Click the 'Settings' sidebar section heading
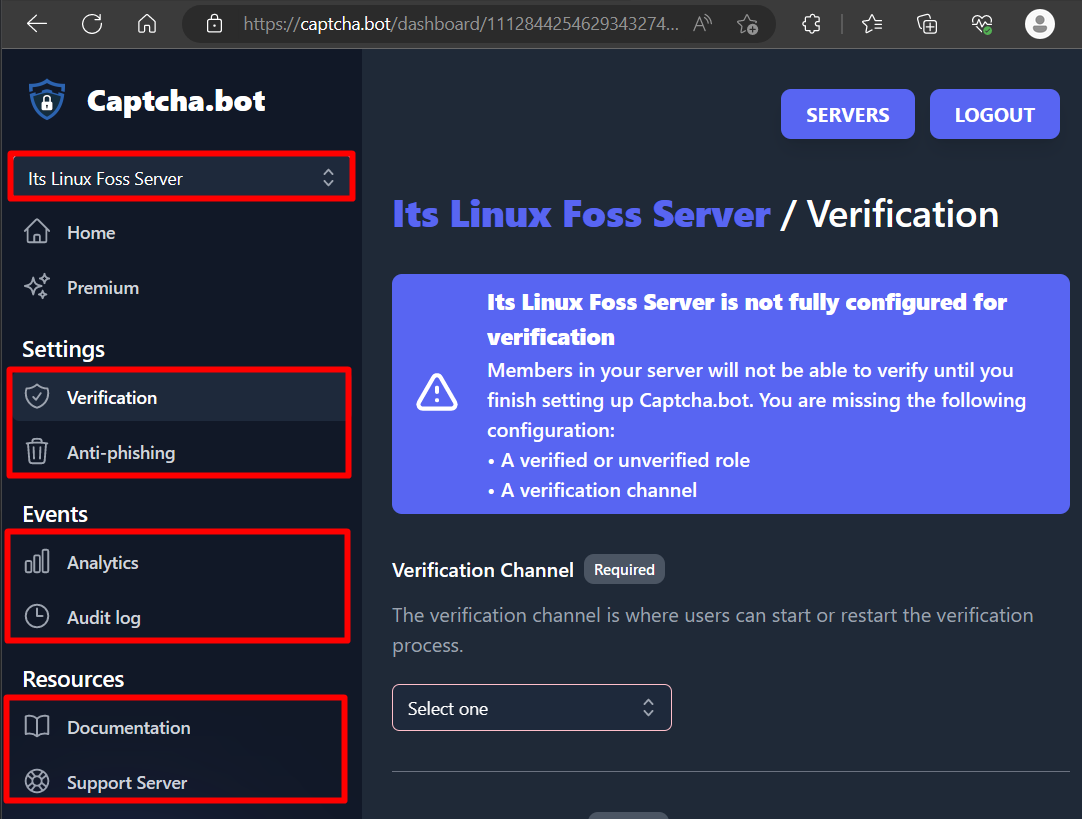 [x=63, y=349]
